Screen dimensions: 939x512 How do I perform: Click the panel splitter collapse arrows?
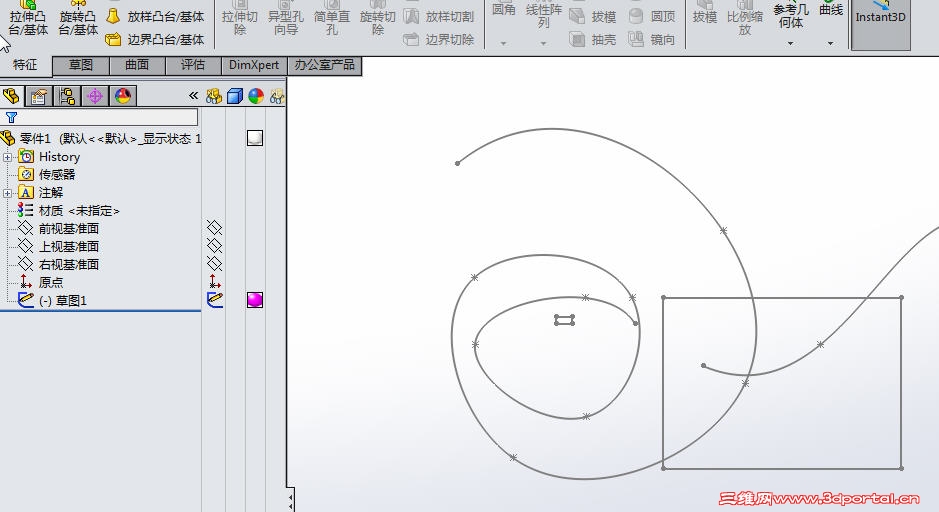[x=290, y=501]
